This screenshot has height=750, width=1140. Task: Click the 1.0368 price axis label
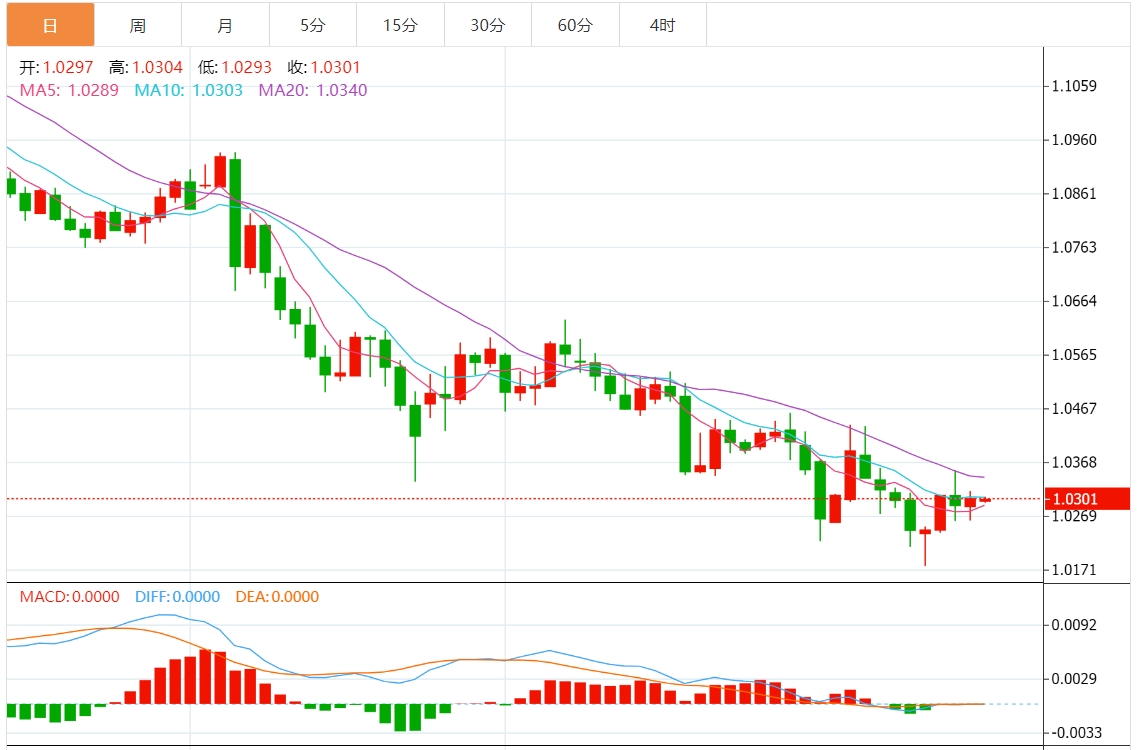1074,462
